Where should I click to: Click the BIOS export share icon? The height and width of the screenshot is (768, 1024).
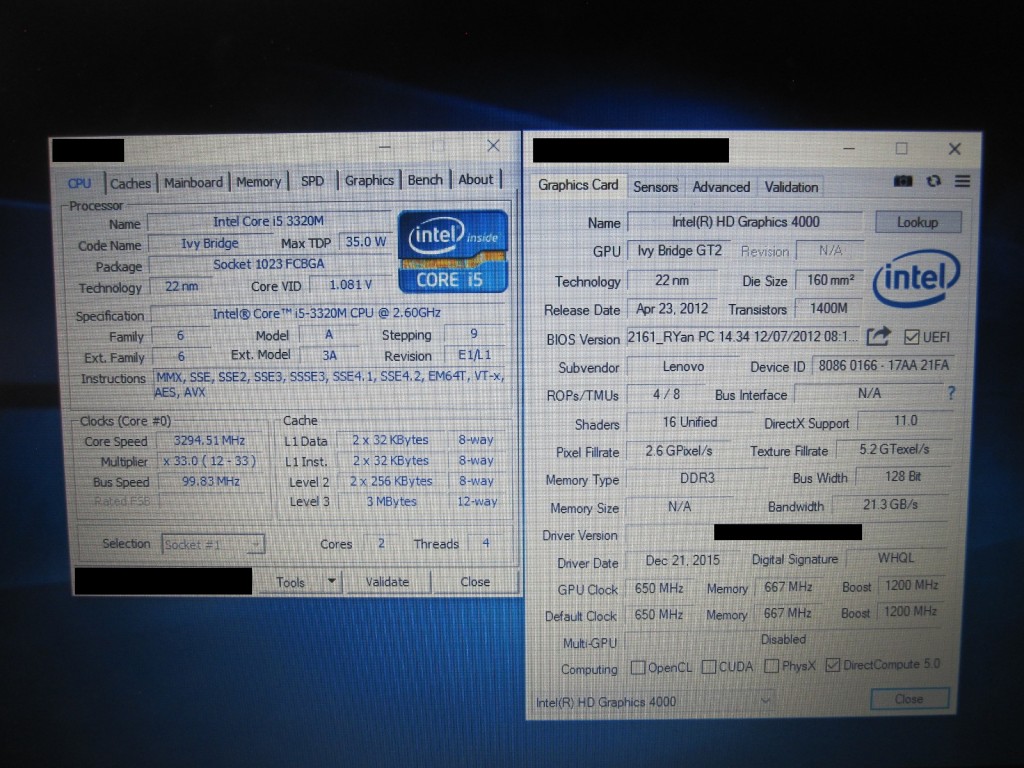pyautogui.click(x=878, y=336)
